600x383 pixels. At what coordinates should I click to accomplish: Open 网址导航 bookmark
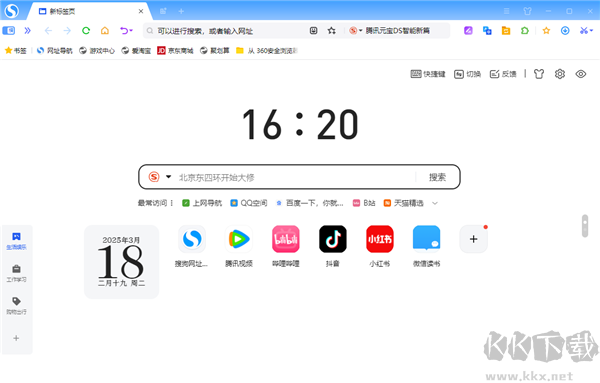tap(55, 51)
